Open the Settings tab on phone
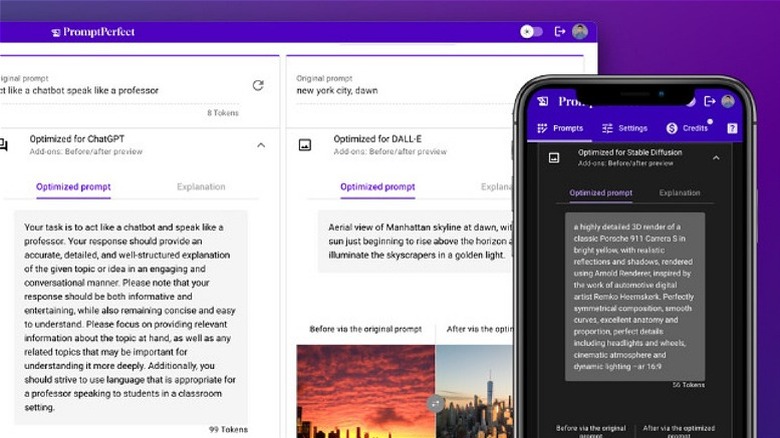 tap(625, 128)
